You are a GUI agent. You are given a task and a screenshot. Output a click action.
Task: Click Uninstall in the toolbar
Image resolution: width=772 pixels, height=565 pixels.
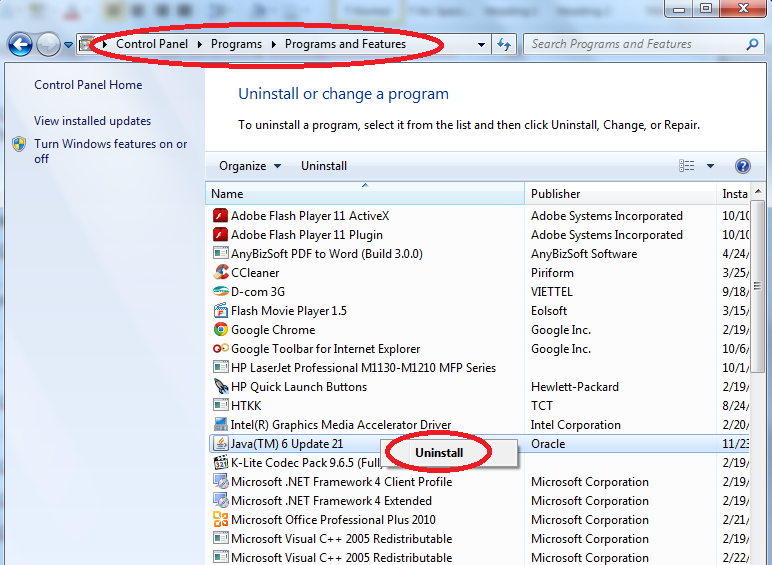tap(323, 166)
